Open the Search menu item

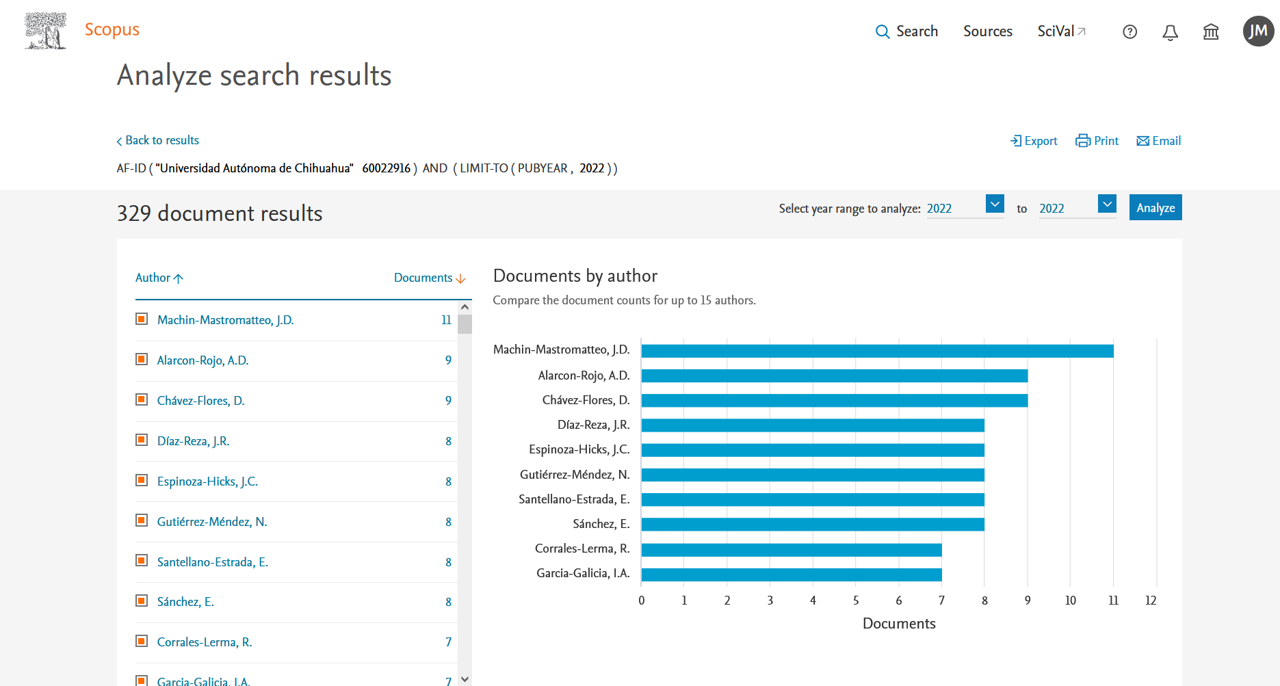(x=906, y=32)
